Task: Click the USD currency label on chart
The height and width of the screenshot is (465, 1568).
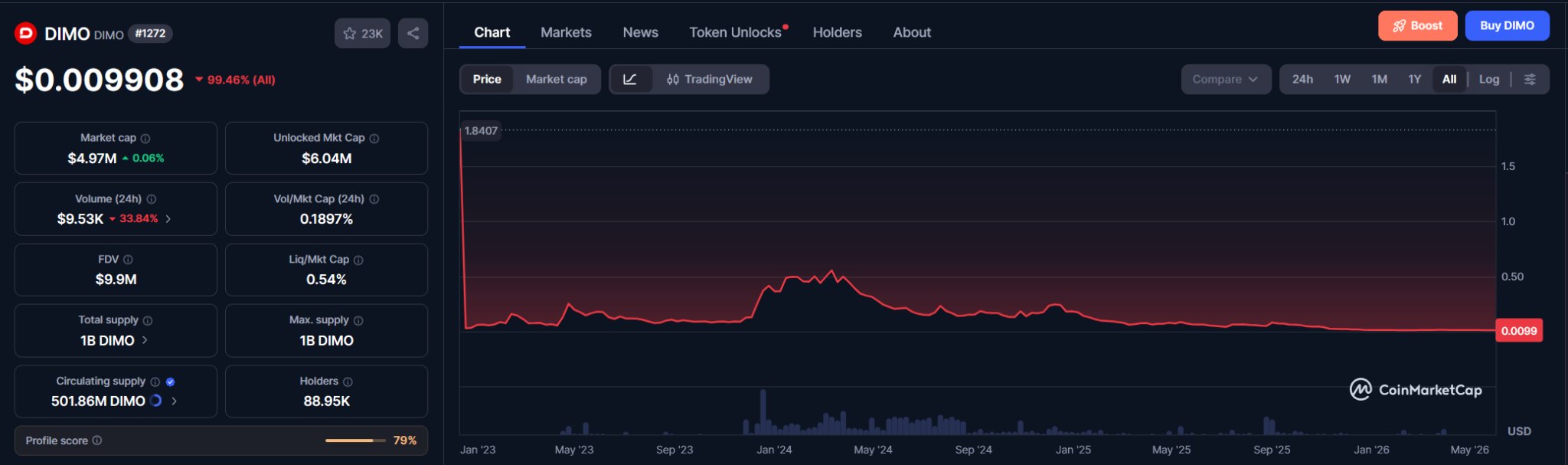Action: click(1519, 431)
